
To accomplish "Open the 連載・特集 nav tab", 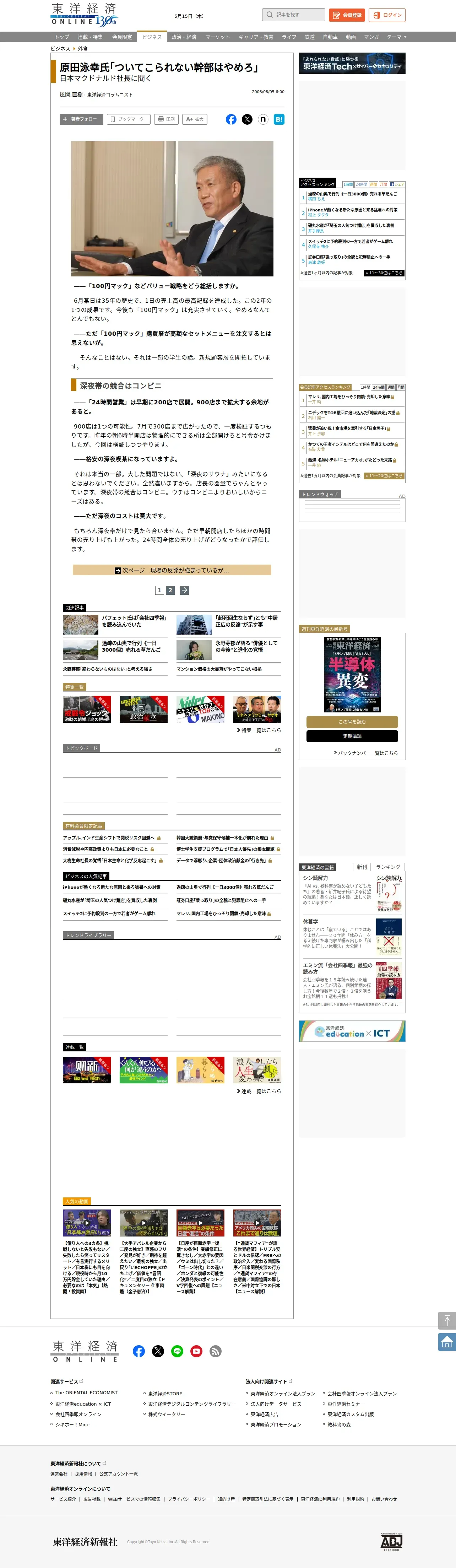I will tap(90, 37).
